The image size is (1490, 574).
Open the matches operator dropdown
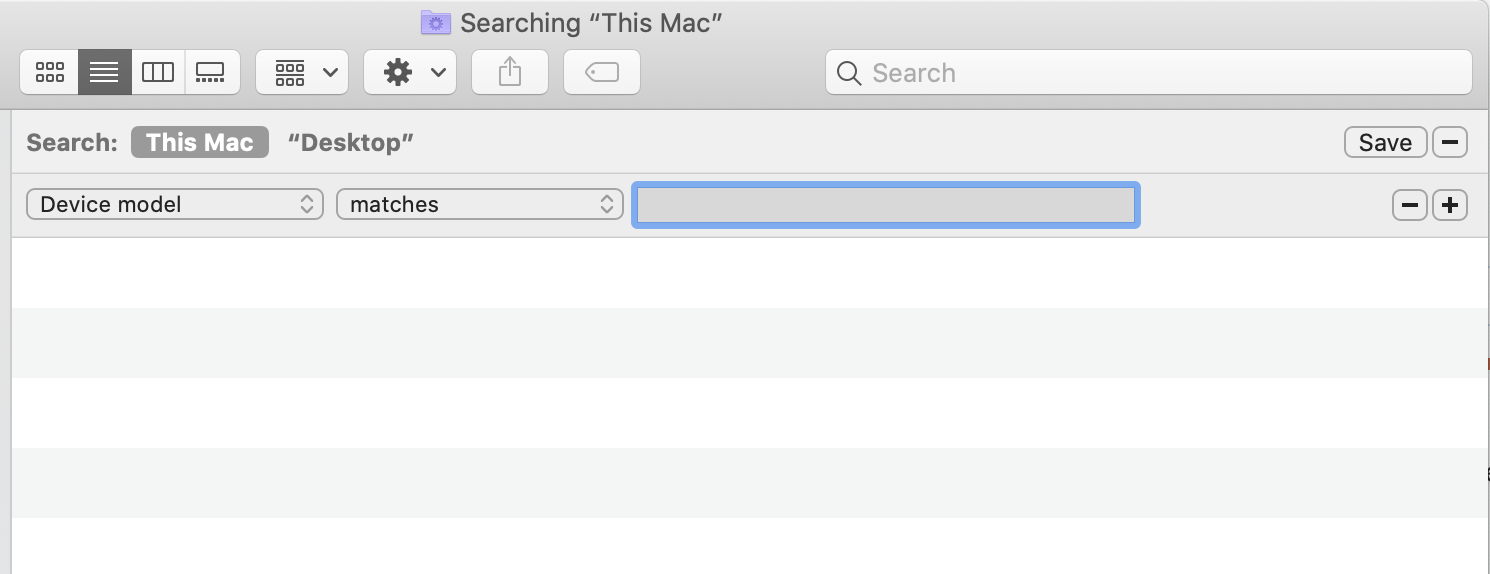coord(480,204)
